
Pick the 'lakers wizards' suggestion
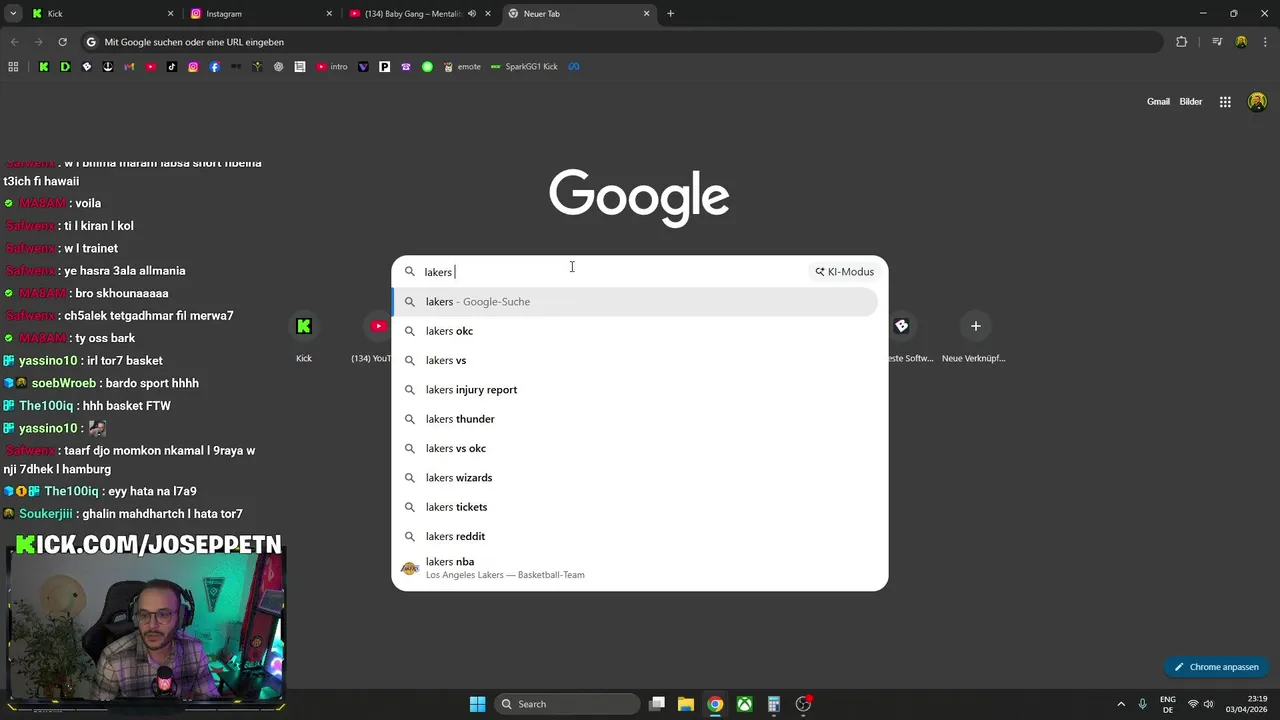click(635, 478)
